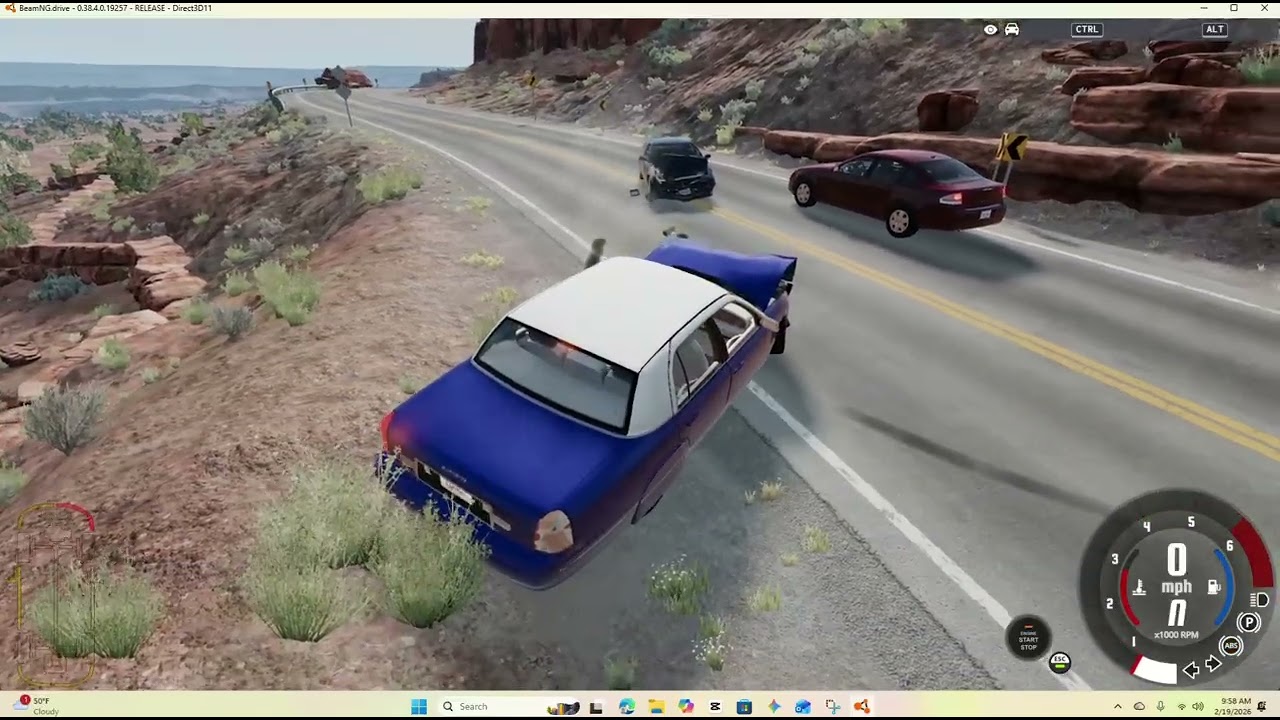Viewport: 1280px width, 720px height.
Task: Open the Outlook taskbar icon
Action: 803,706
